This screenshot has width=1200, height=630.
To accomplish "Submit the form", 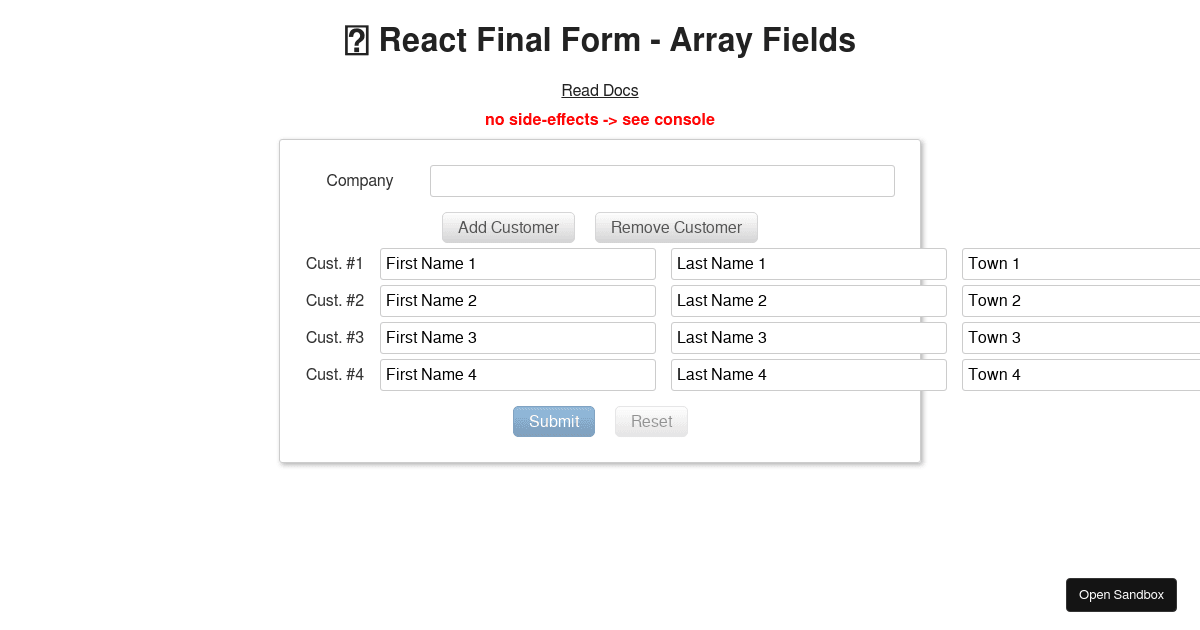I will 554,422.
